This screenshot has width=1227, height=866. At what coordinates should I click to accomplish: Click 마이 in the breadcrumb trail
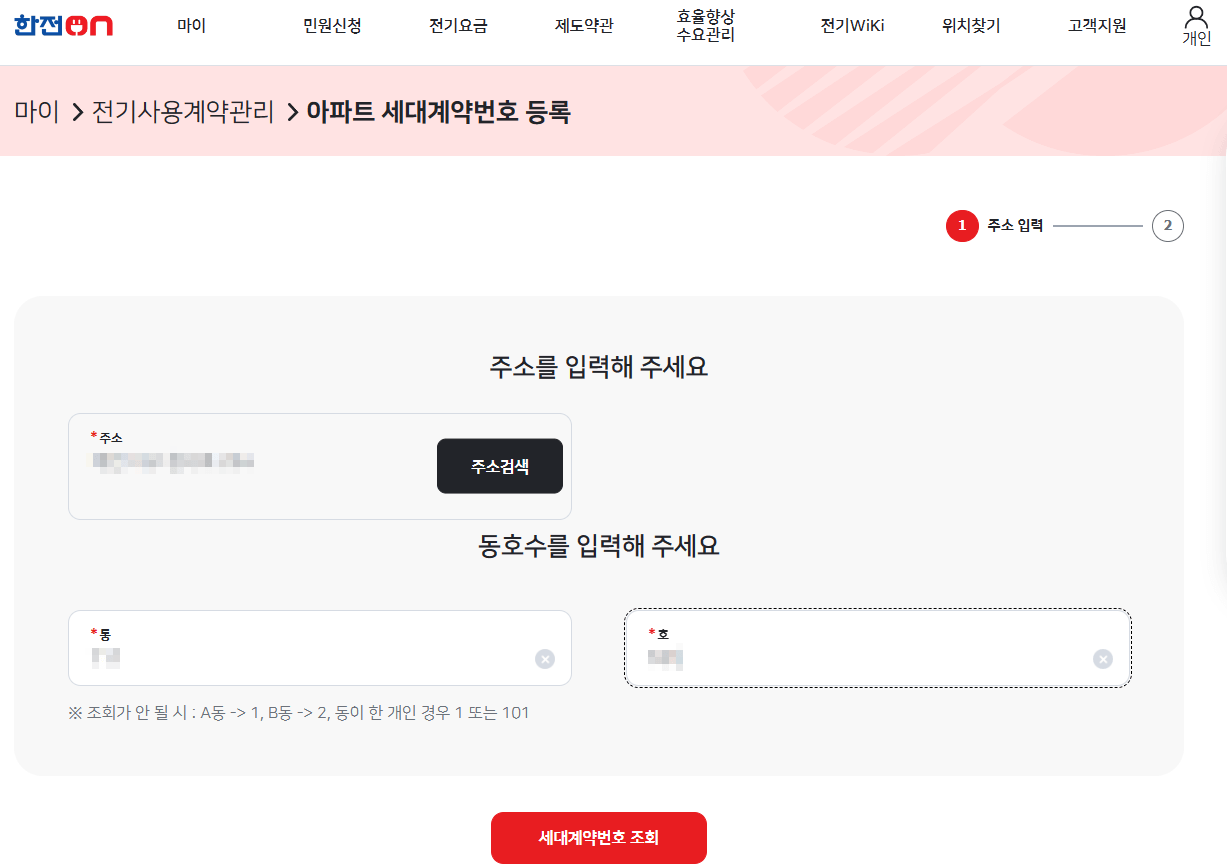pyautogui.click(x=35, y=114)
